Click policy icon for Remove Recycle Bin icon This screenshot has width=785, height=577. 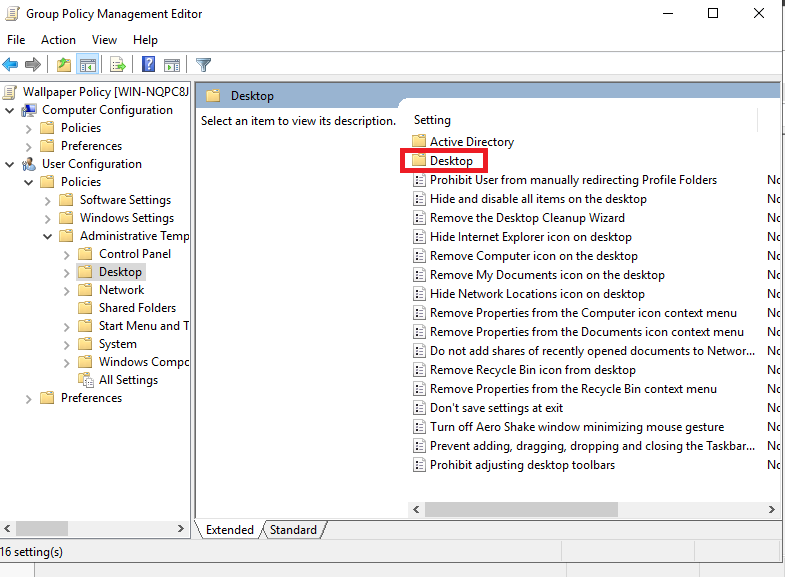[x=419, y=370]
